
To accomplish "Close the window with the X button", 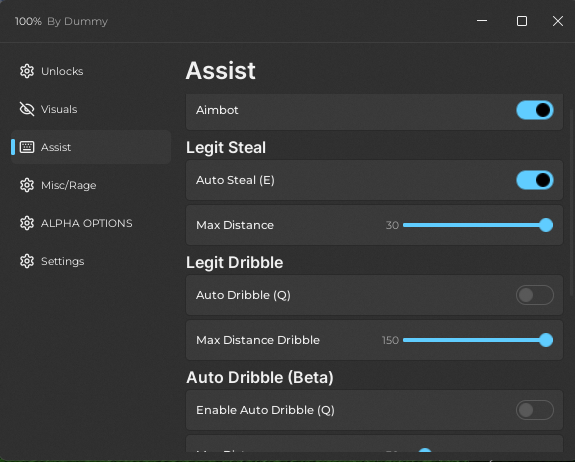I will [558, 21].
